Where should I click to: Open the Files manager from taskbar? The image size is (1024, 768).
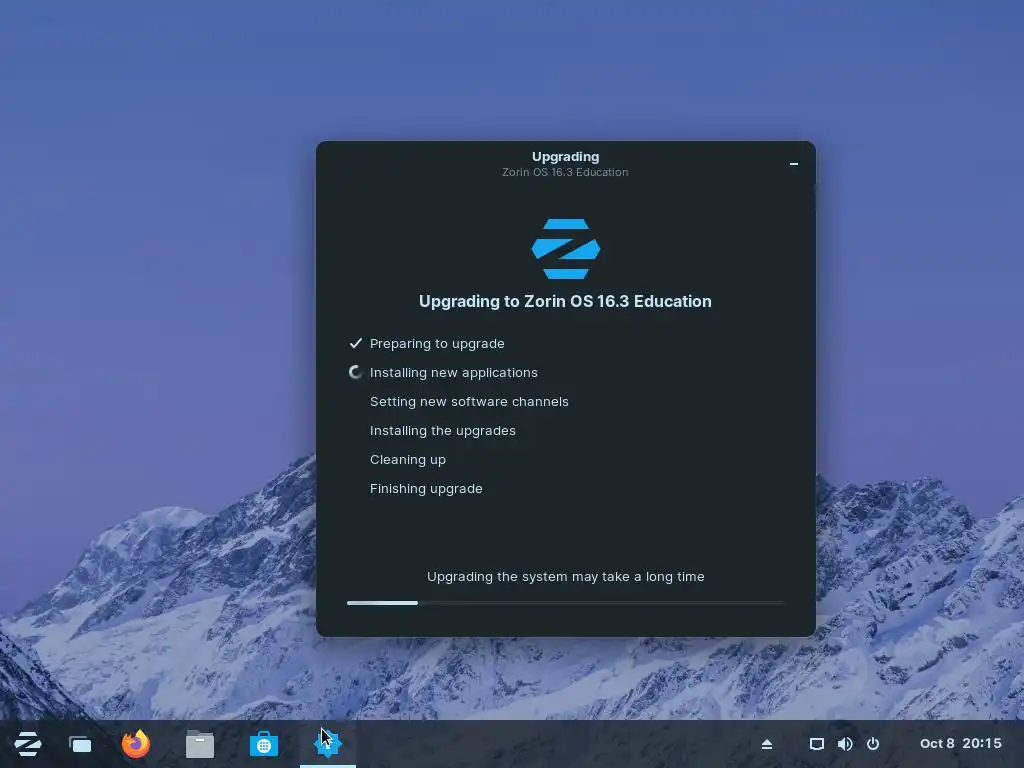tap(200, 744)
